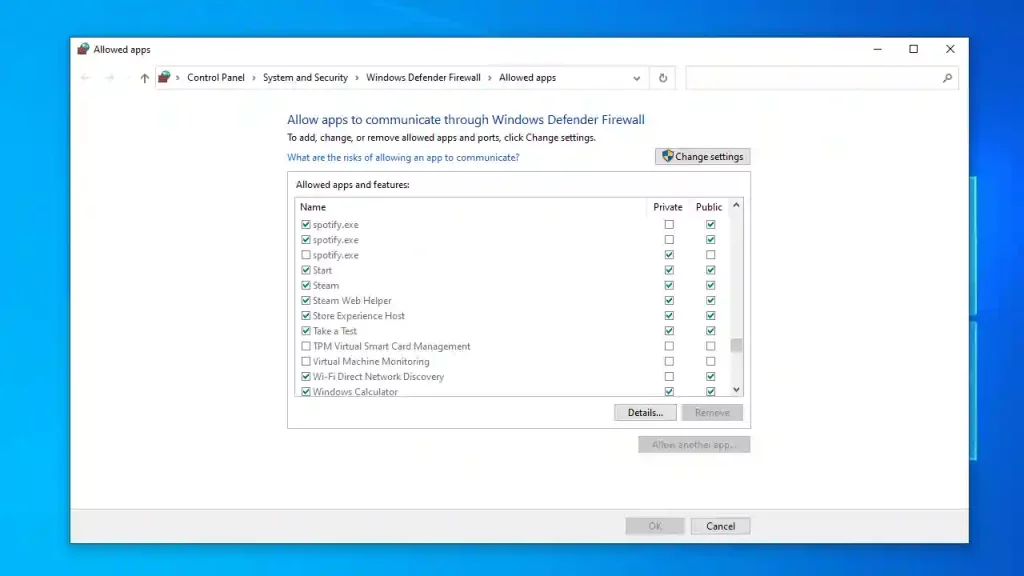This screenshot has width=1024, height=576.
Task: Toggle Private checkbox for Store Experience Host
Action: [669, 315]
